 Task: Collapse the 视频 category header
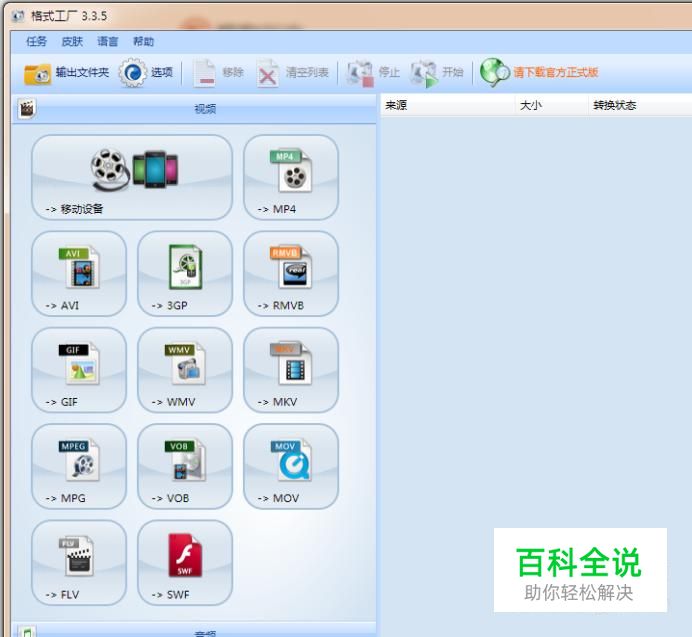[194, 109]
